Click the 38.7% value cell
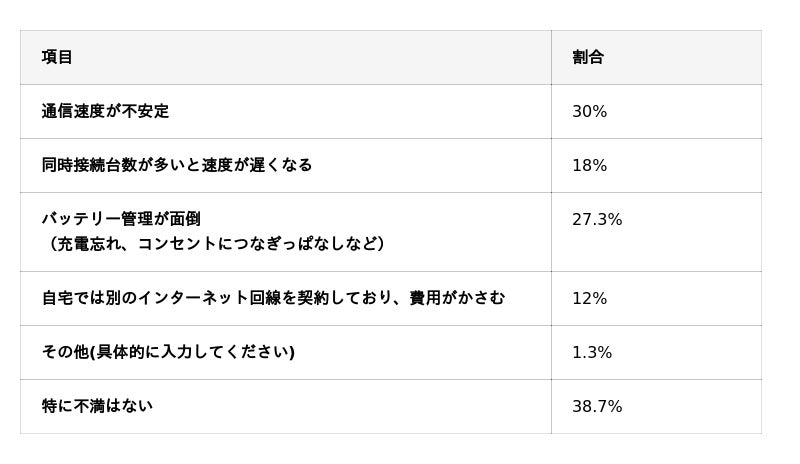This screenshot has height=464, width=800. click(597, 406)
